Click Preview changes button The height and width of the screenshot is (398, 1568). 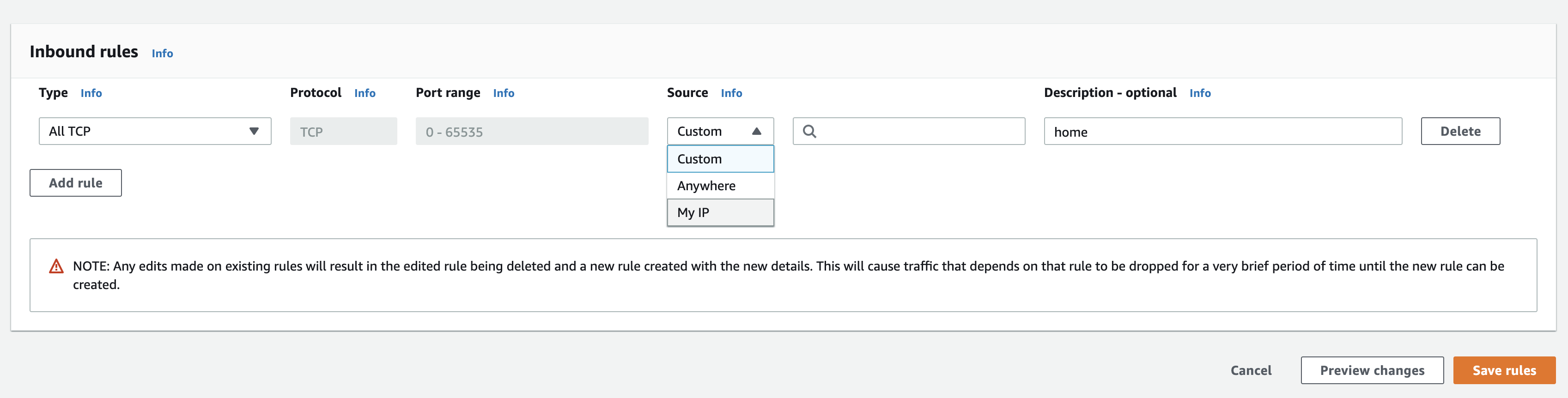point(1371,371)
